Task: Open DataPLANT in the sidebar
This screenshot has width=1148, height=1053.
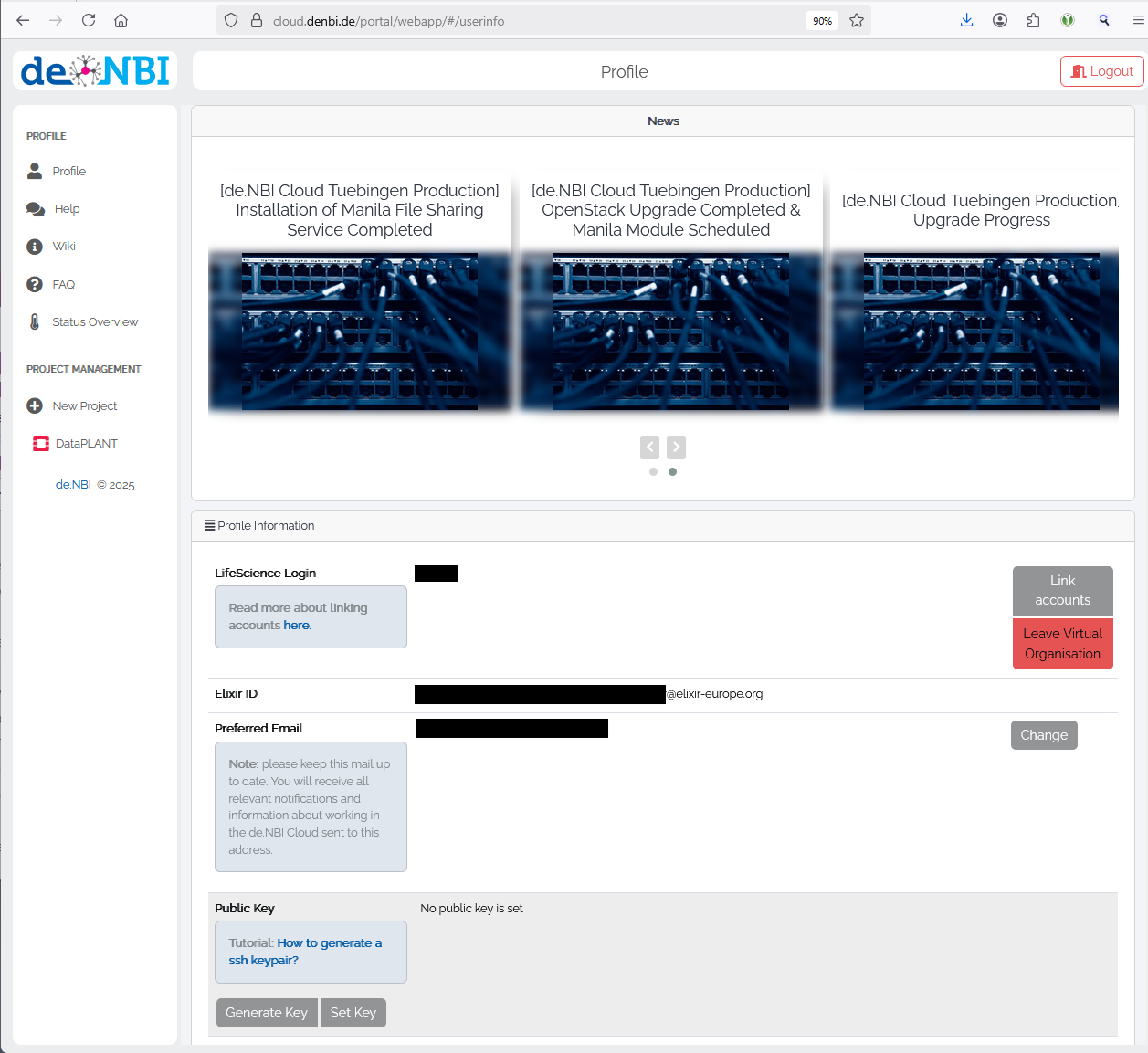Action: point(87,444)
